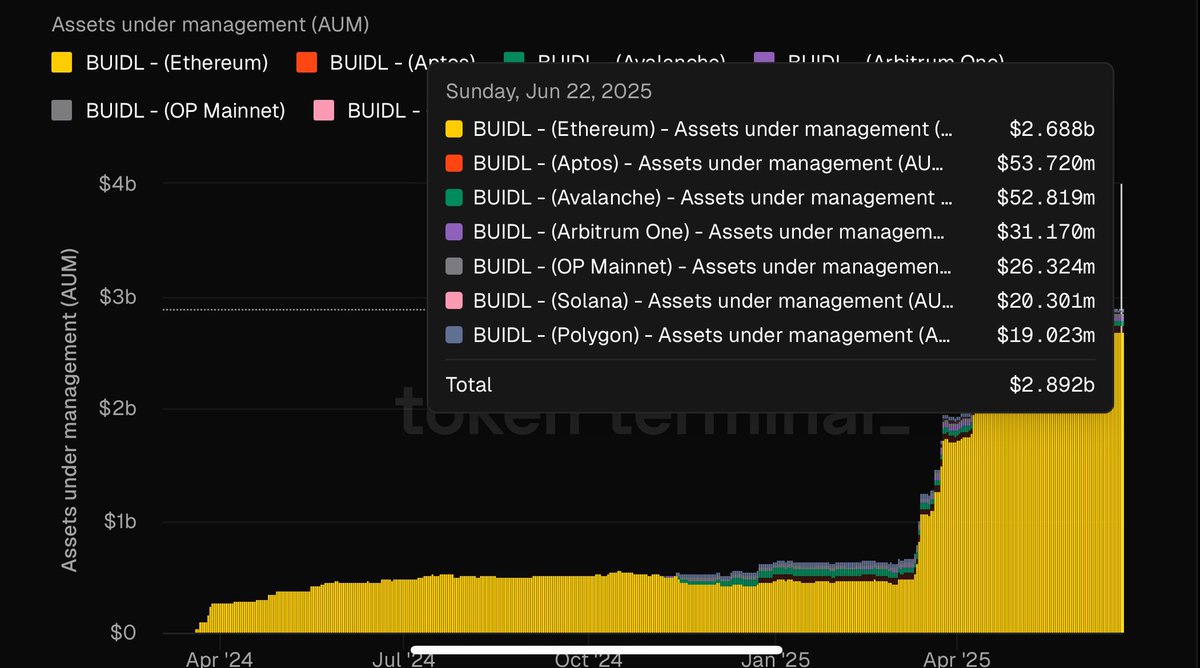The height and width of the screenshot is (668, 1200).
Task: Click the BUIDL - (Solana) tooltip row label
Action: [713, 300]
